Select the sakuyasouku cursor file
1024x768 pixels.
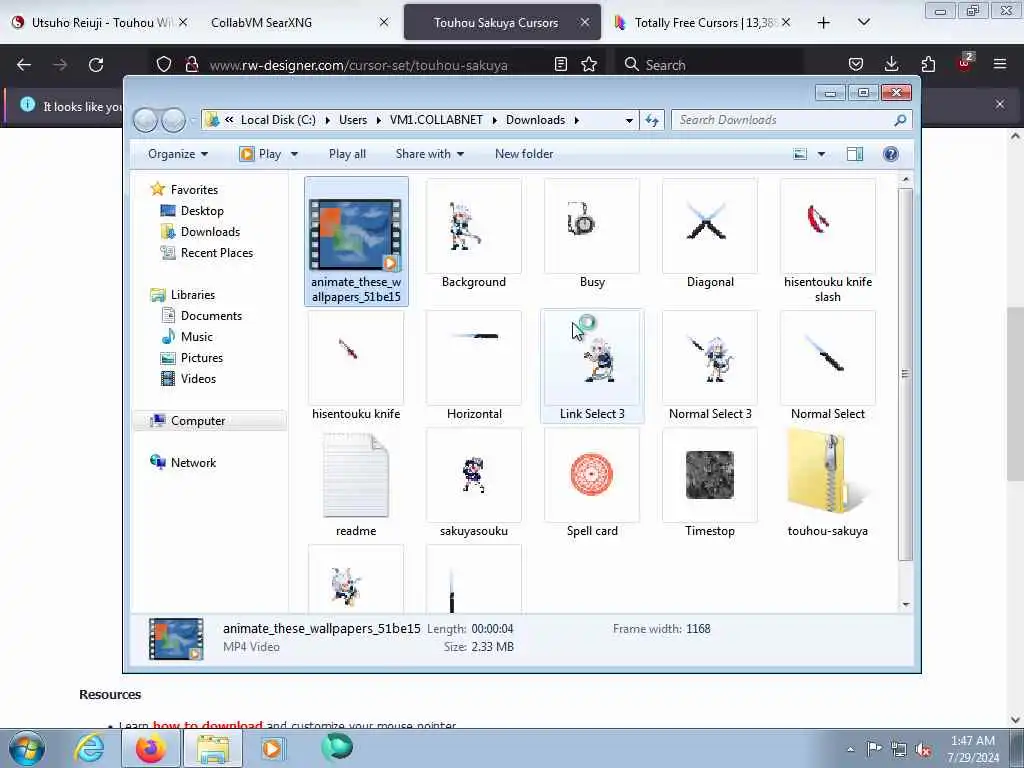pos(473,483)
